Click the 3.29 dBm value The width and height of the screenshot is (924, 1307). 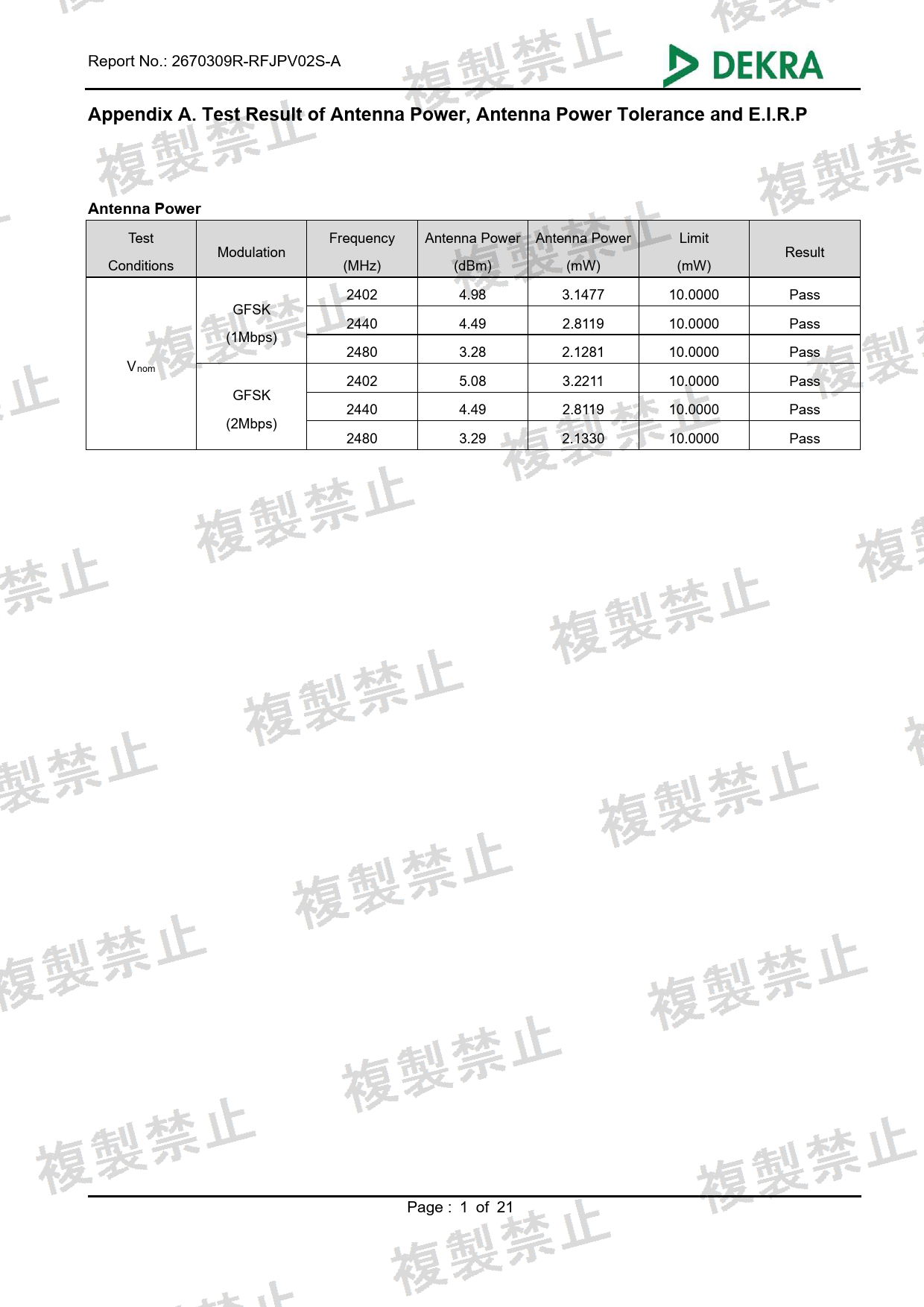pos(472,438)
